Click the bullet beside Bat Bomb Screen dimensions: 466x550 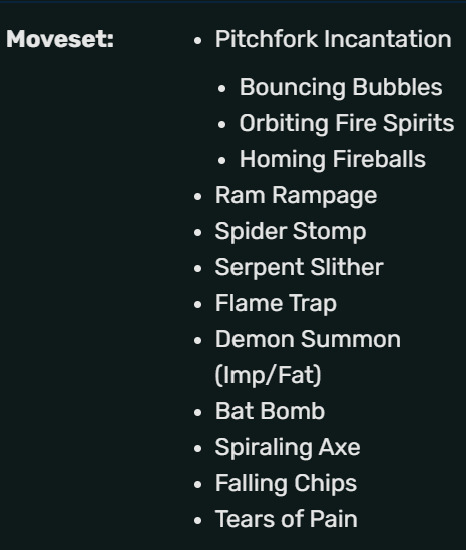197,412
